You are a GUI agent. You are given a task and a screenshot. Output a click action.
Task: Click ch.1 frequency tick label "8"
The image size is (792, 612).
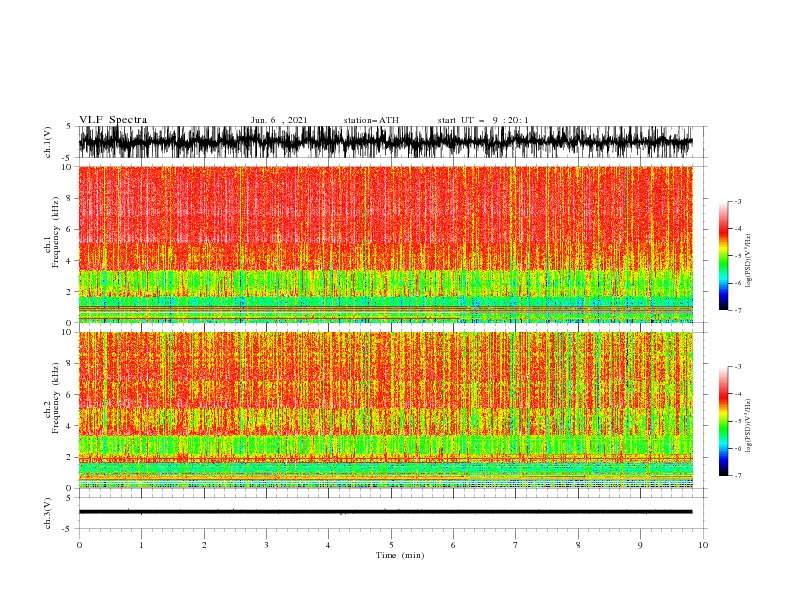(x=70, y=198)
